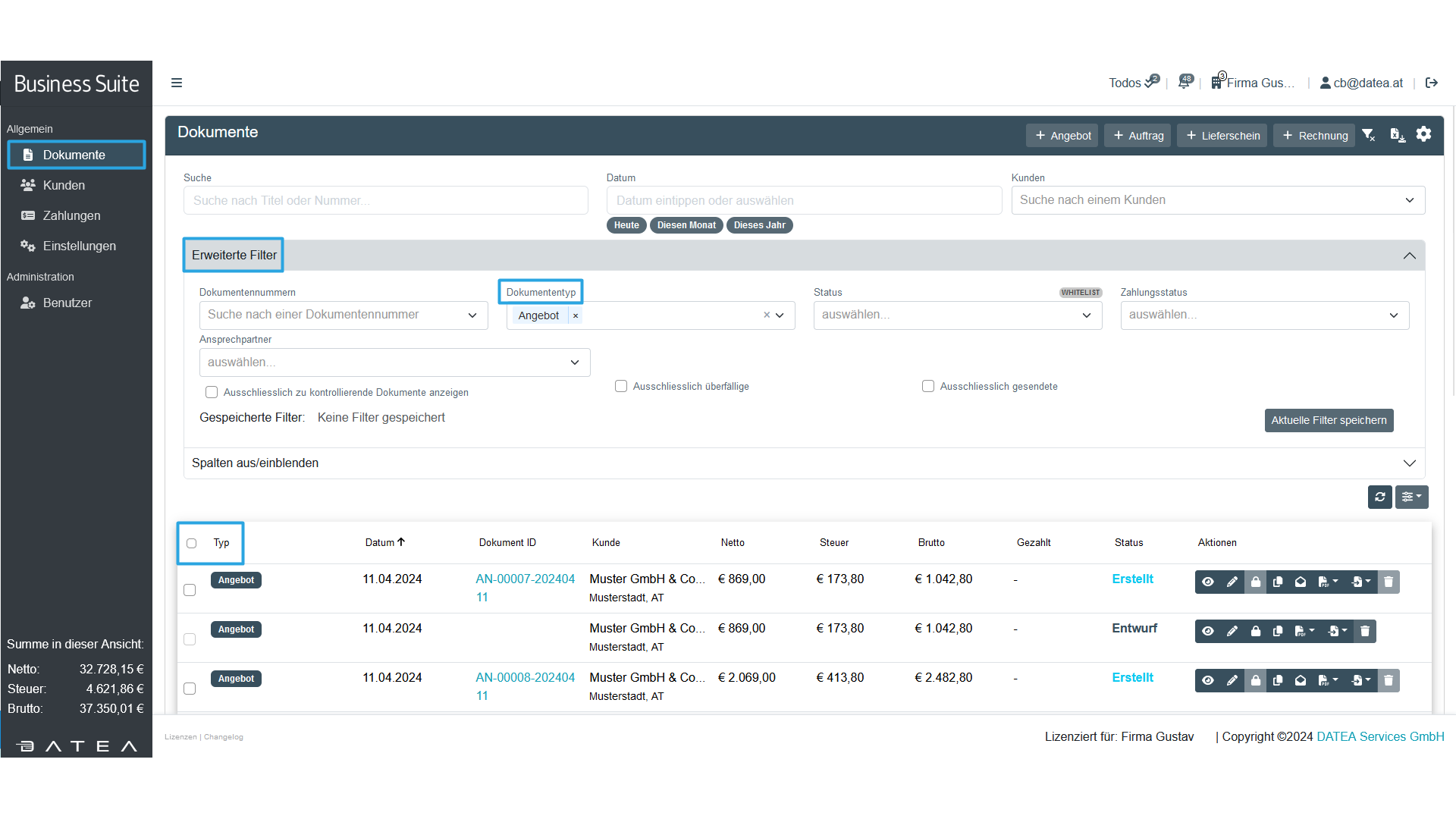
Task: Click the 'Aktuelle Filter speichern' button
Action: click(1329, 420)
